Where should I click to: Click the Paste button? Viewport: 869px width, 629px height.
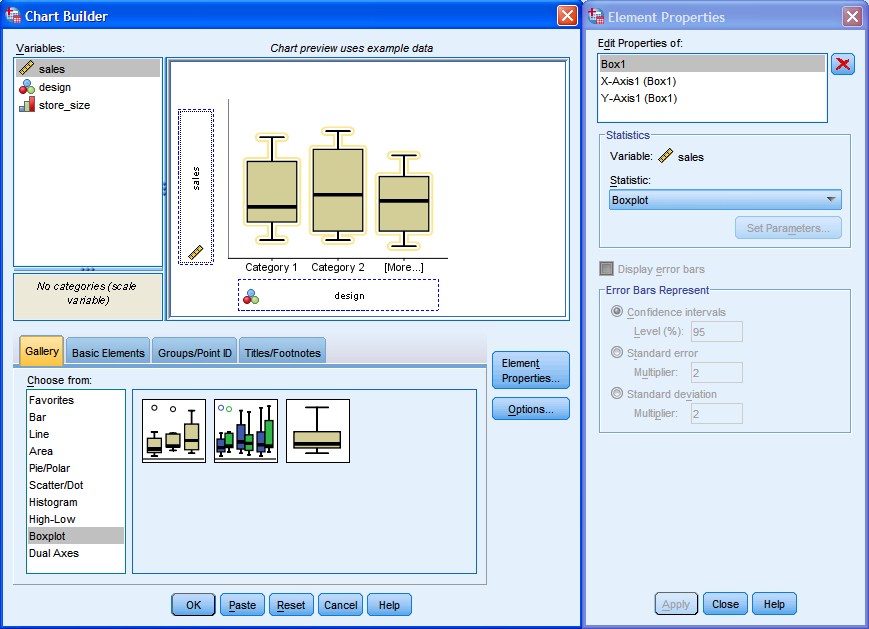[x=241, y=604]
